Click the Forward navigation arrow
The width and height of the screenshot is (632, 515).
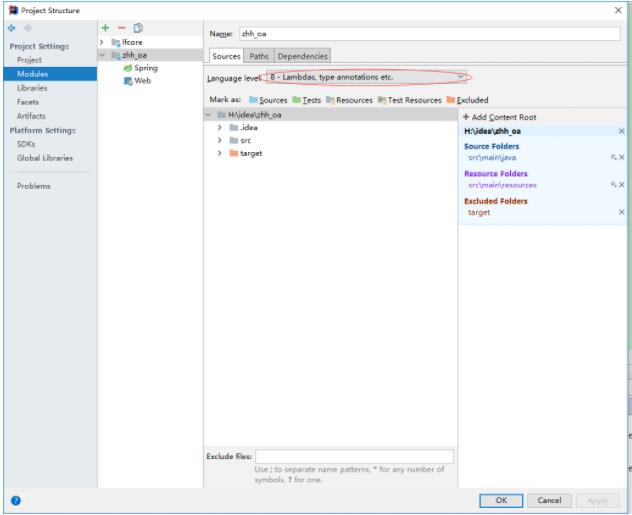click(x=28, y=28)
